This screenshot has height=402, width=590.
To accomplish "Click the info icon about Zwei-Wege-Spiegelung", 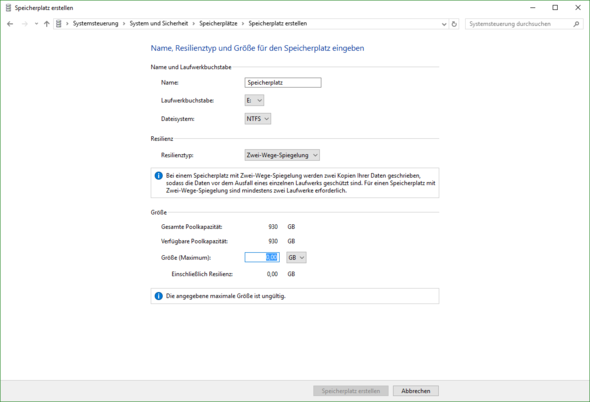I will [x=158, y=176].
